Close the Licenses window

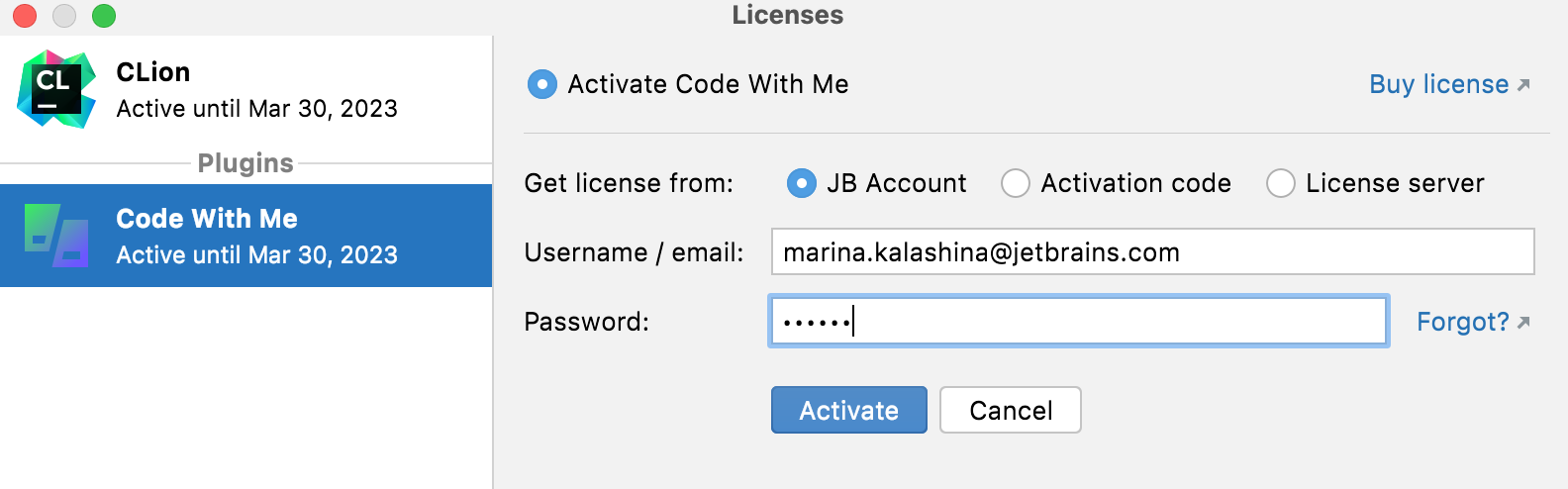click(25, 16)
